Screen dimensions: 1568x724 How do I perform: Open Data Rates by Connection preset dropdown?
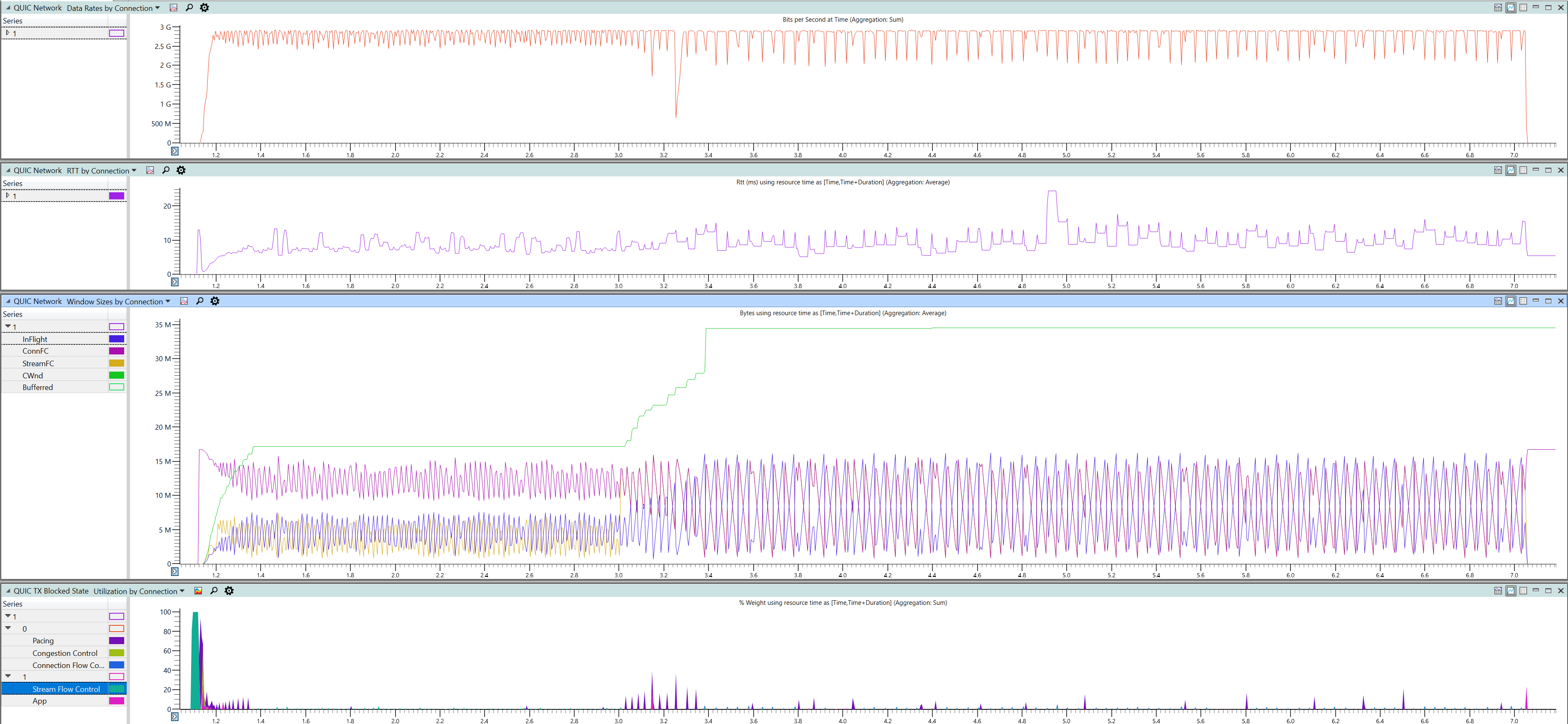pyautogui.click(x=157, y=8)
